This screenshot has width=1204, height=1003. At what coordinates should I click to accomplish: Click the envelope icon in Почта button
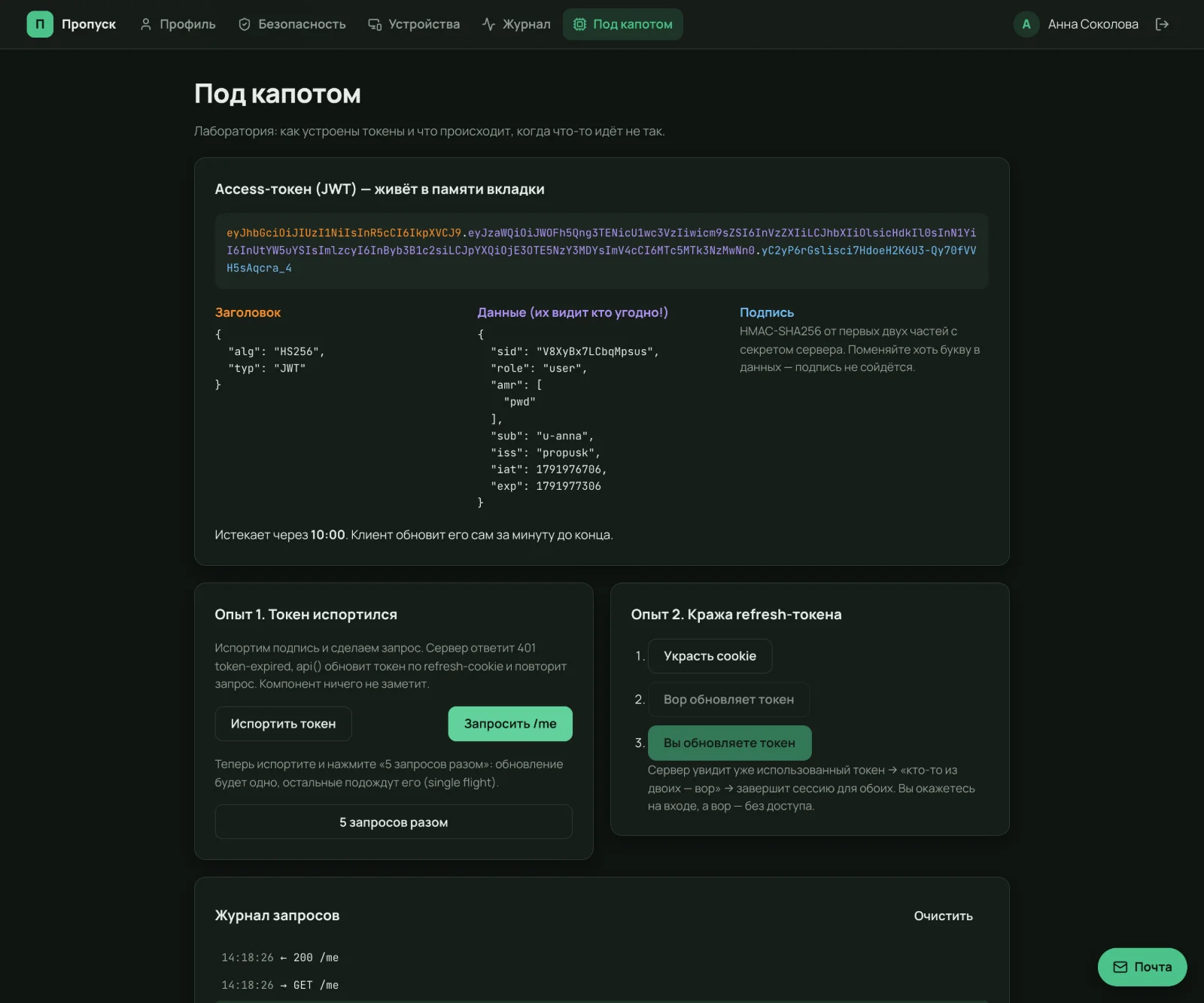pos(1120,967)
